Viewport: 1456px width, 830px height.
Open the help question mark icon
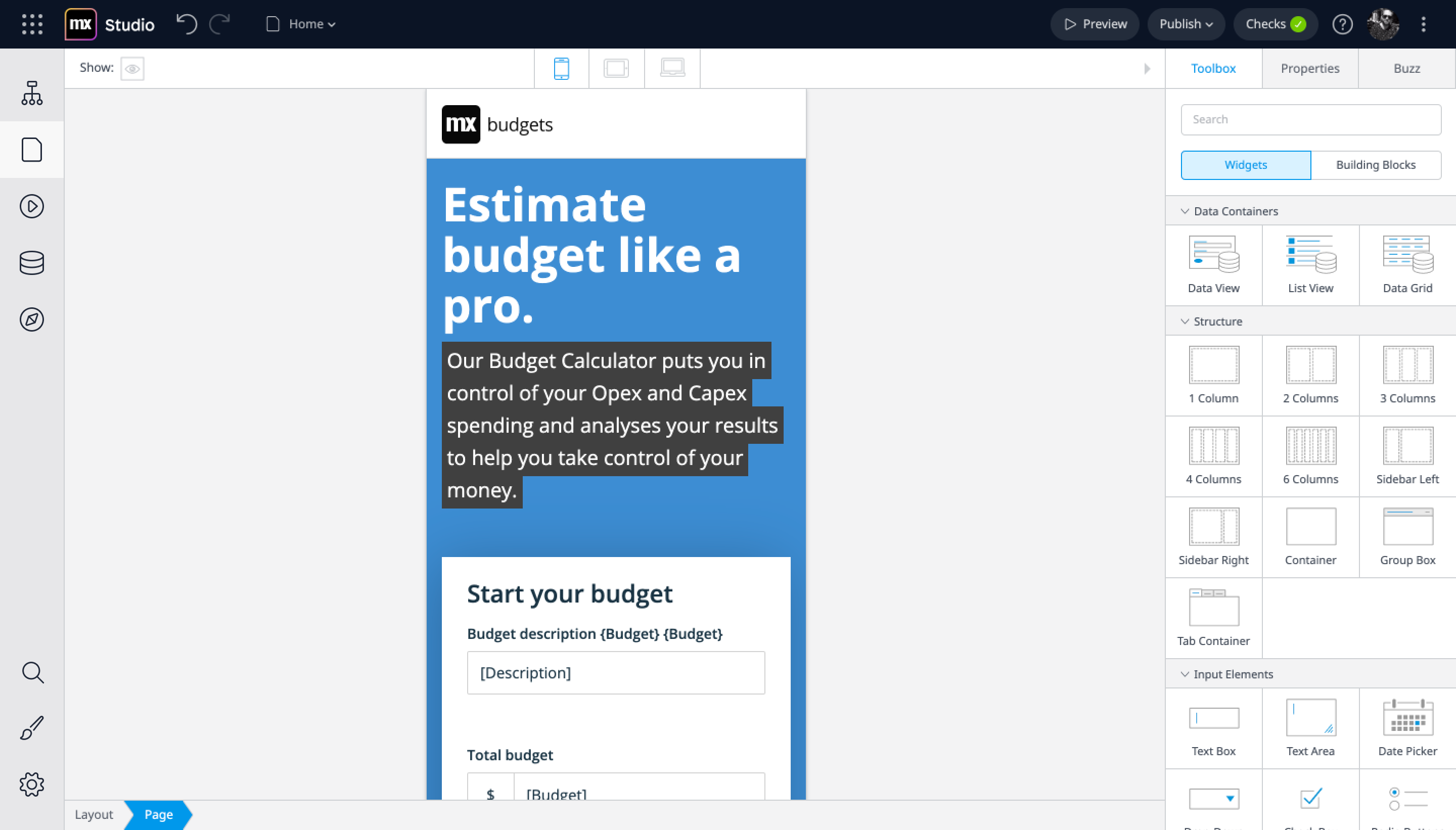(1342, 24)
